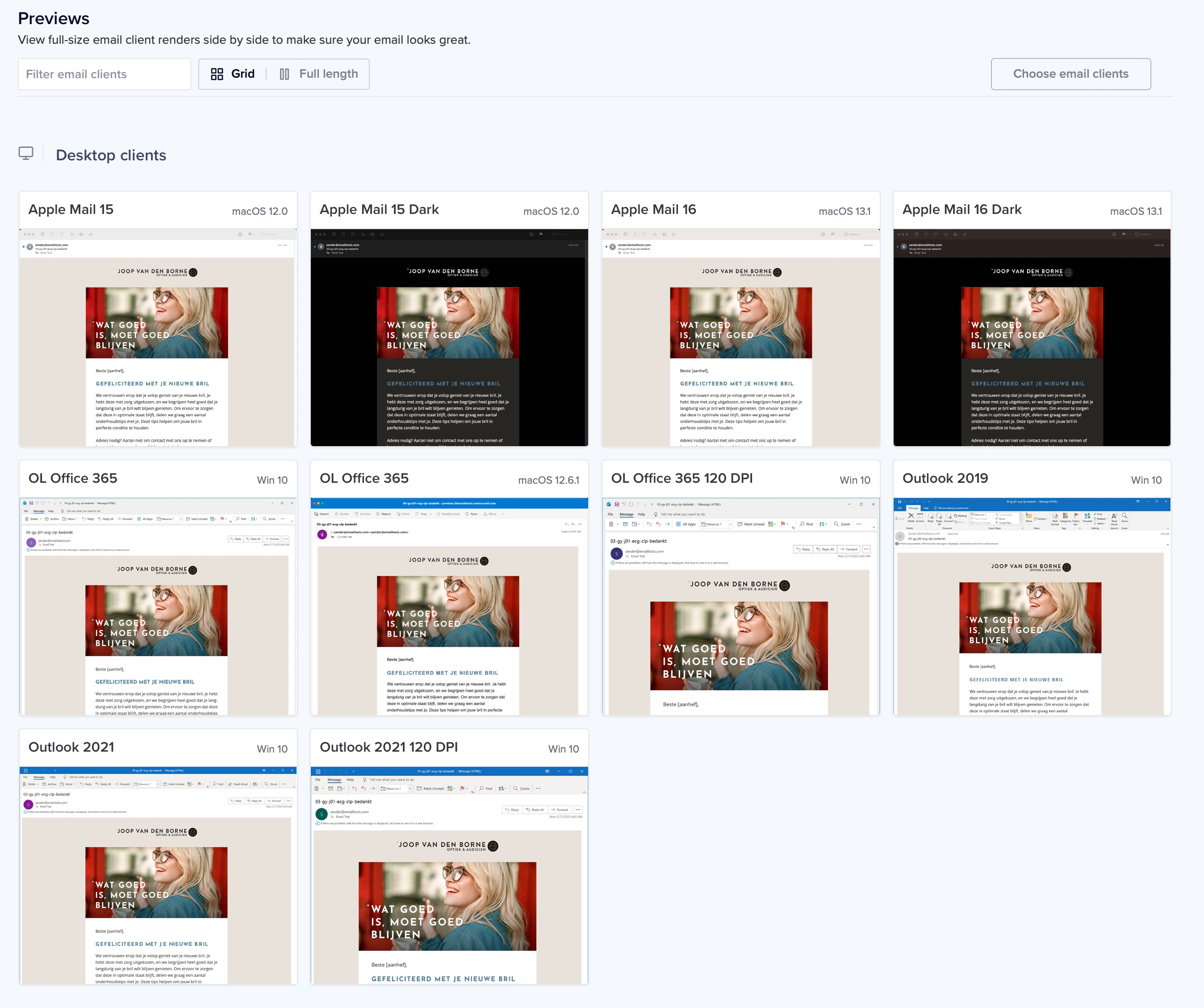
Task: Click the Outlook 2019 card title
Action: tap(945, 479)
